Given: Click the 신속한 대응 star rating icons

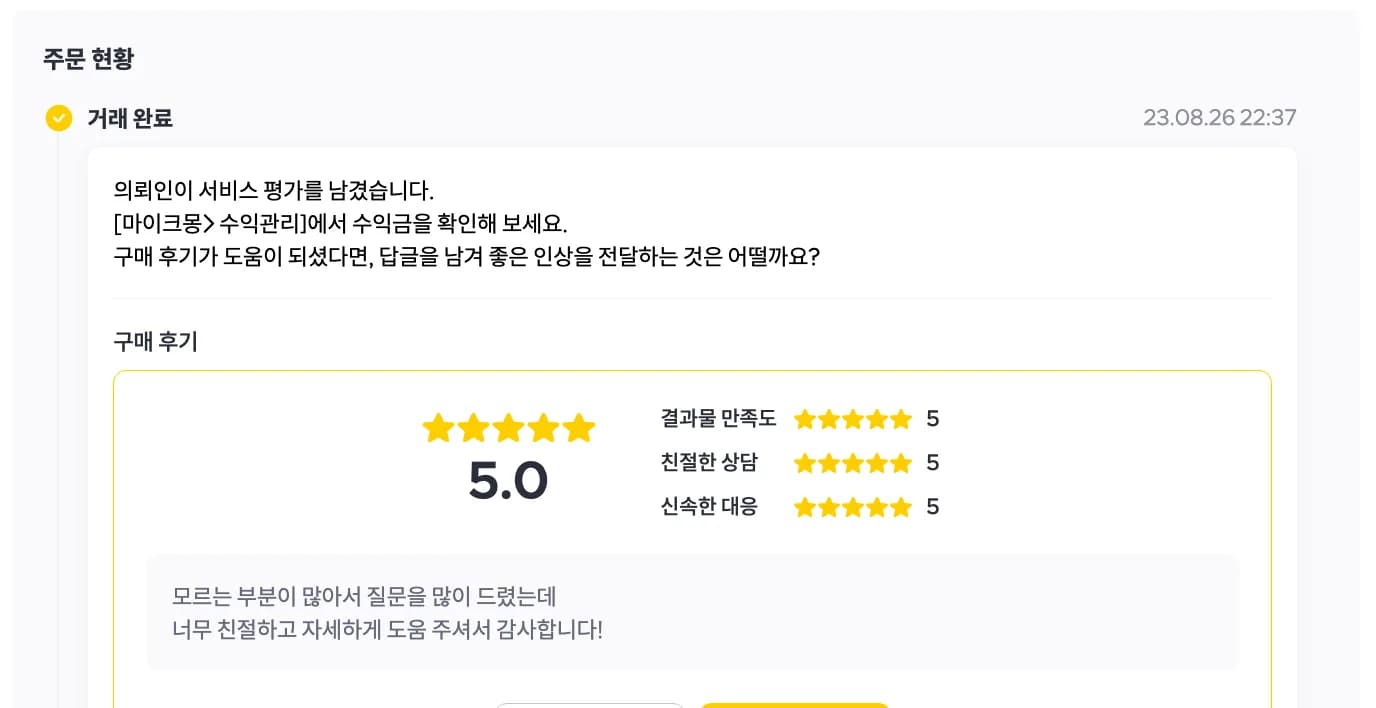Looking at the screenshot, I should [853, 507].
